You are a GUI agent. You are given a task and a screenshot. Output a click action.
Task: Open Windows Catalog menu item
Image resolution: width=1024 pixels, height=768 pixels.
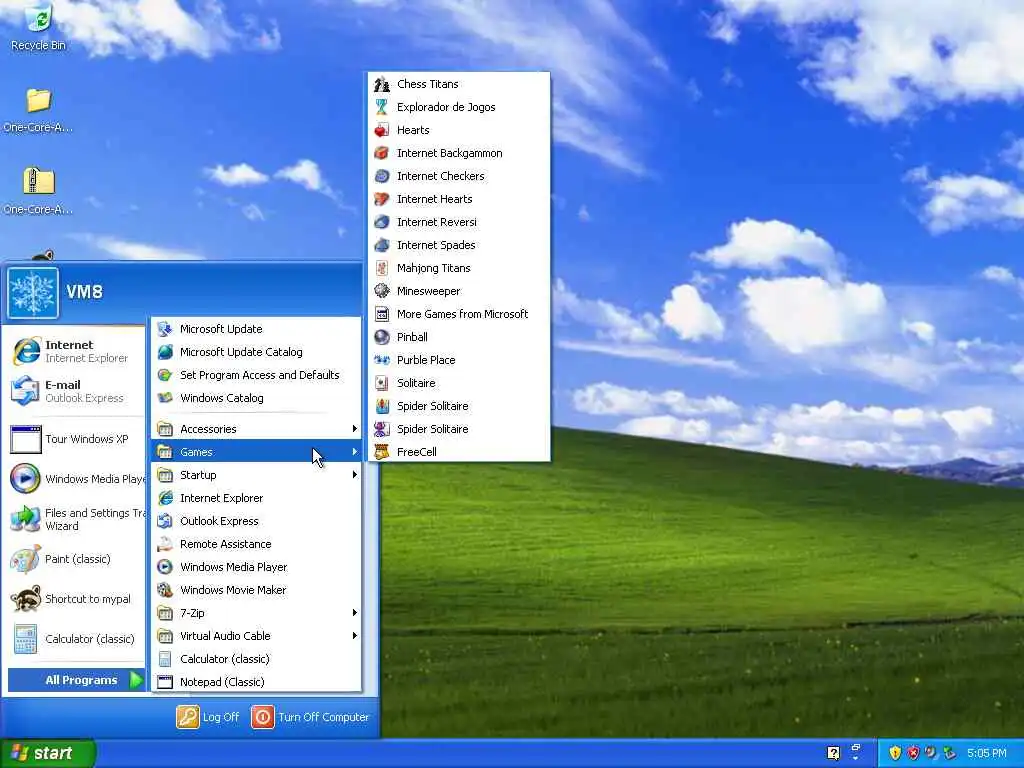tap(257, 398)
